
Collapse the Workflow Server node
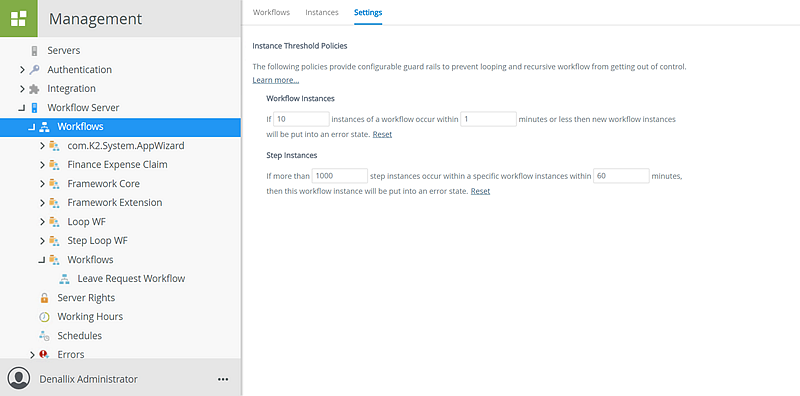click(21, 108)
